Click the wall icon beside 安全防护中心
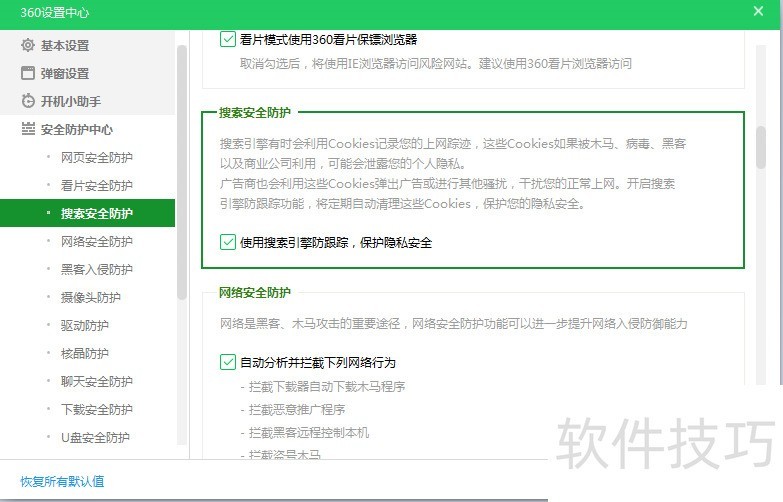Screen dimensions: 783x502 [x=28, y=129]
